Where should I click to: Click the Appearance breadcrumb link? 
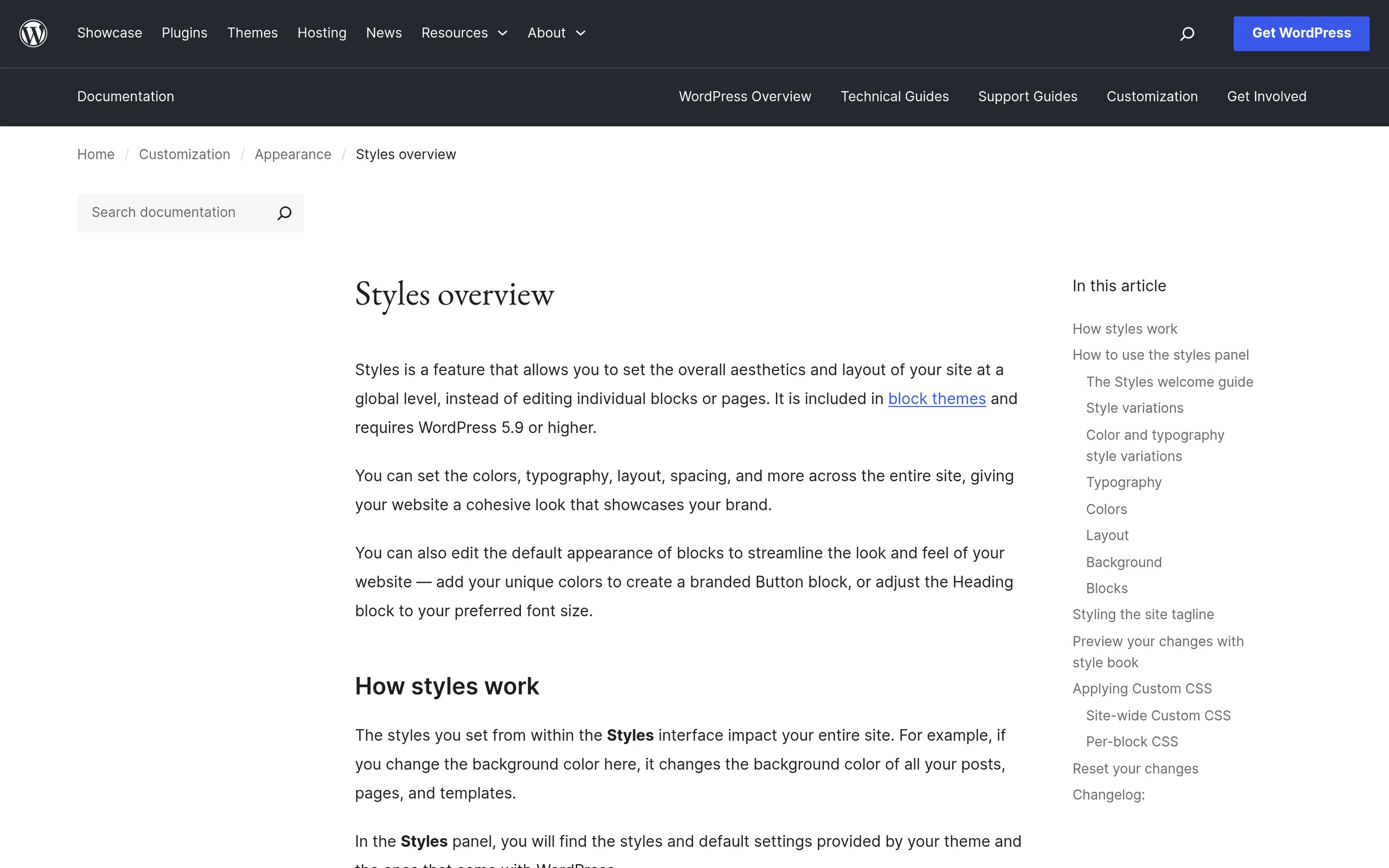[293, 155]
